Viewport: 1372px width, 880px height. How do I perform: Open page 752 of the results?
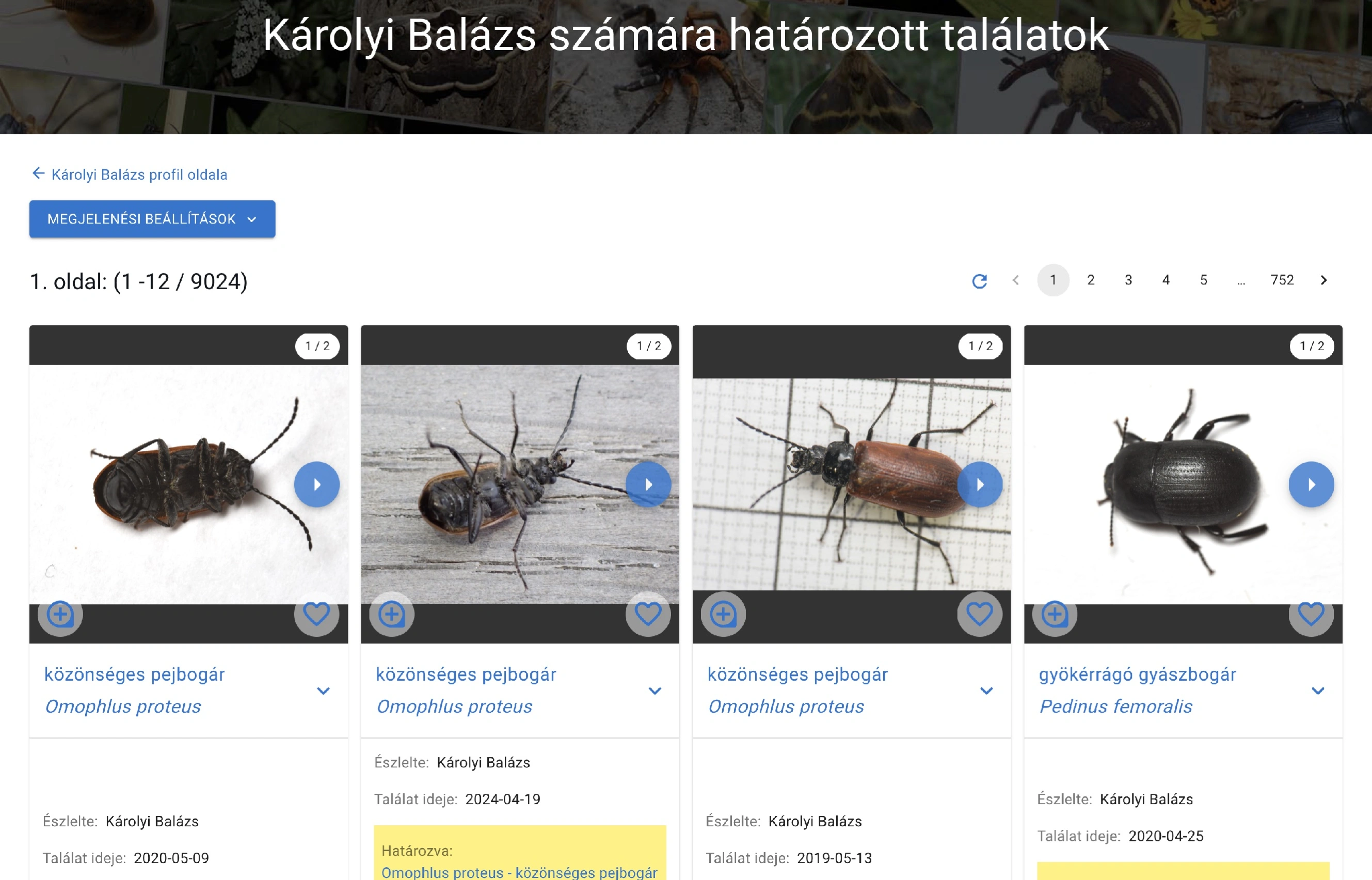pos(1282,280)
